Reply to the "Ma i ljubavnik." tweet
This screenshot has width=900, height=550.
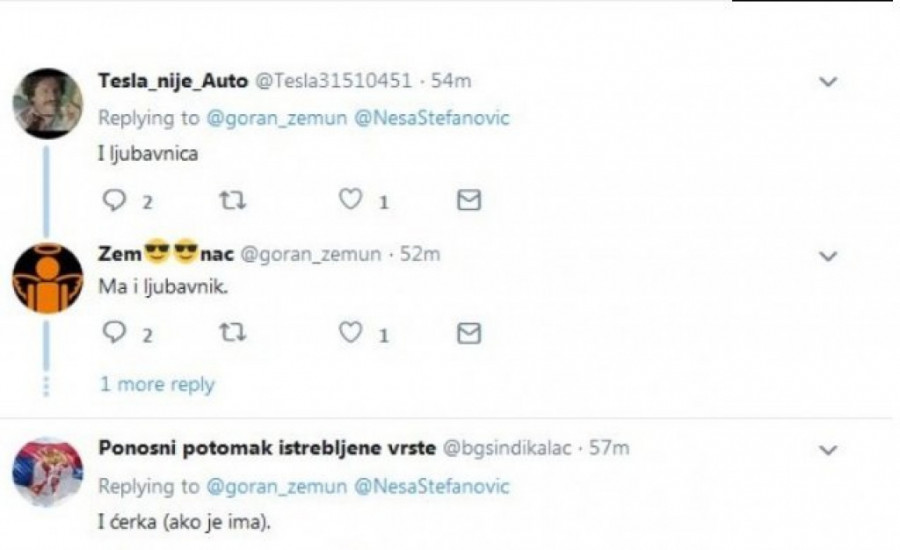click(115, 334)
